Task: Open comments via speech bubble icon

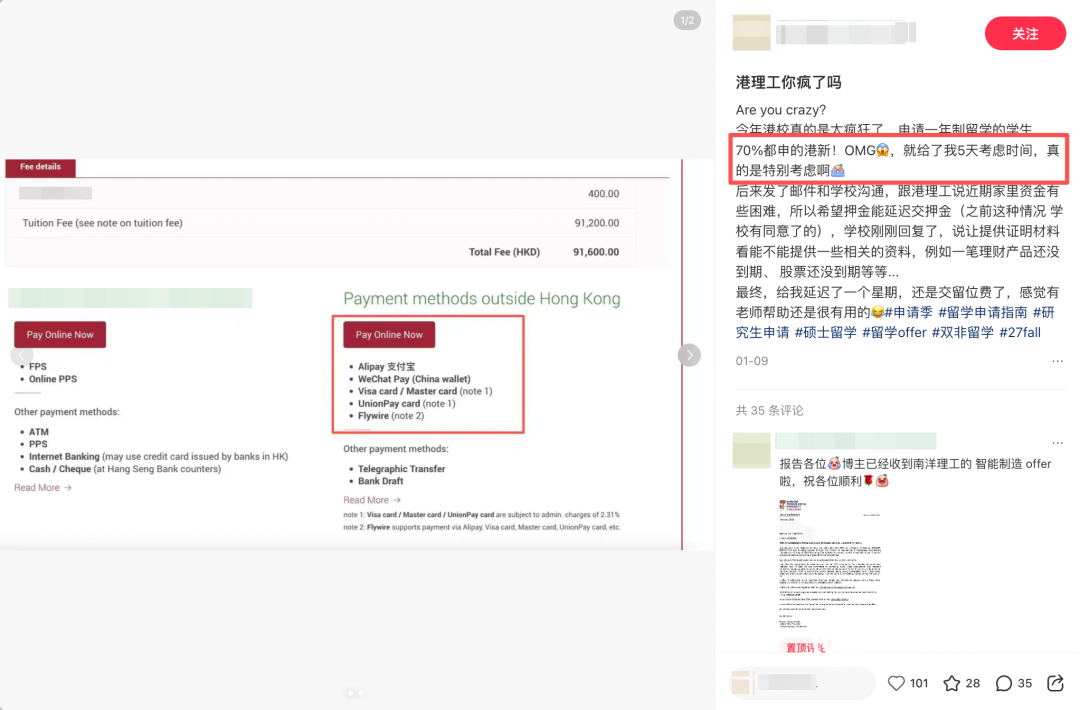Action: coord(1004,683)
